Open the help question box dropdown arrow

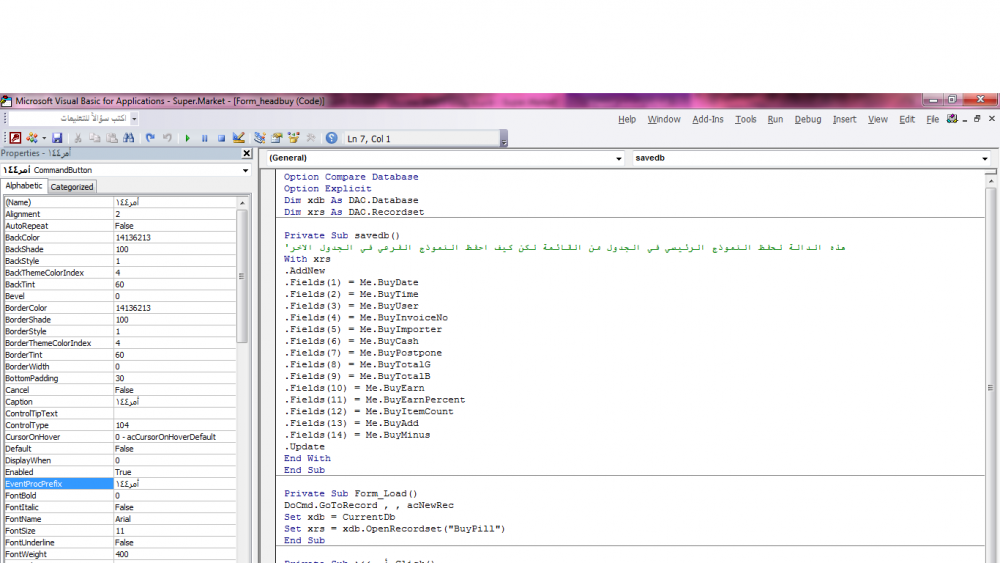point(134,119)
